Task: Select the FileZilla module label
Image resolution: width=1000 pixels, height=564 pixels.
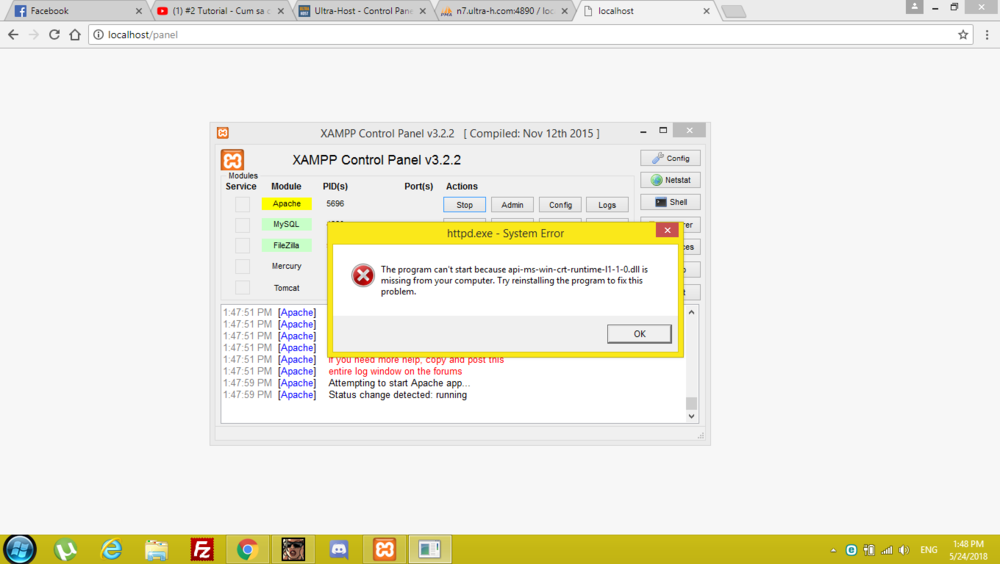Action: click(286, 245)
